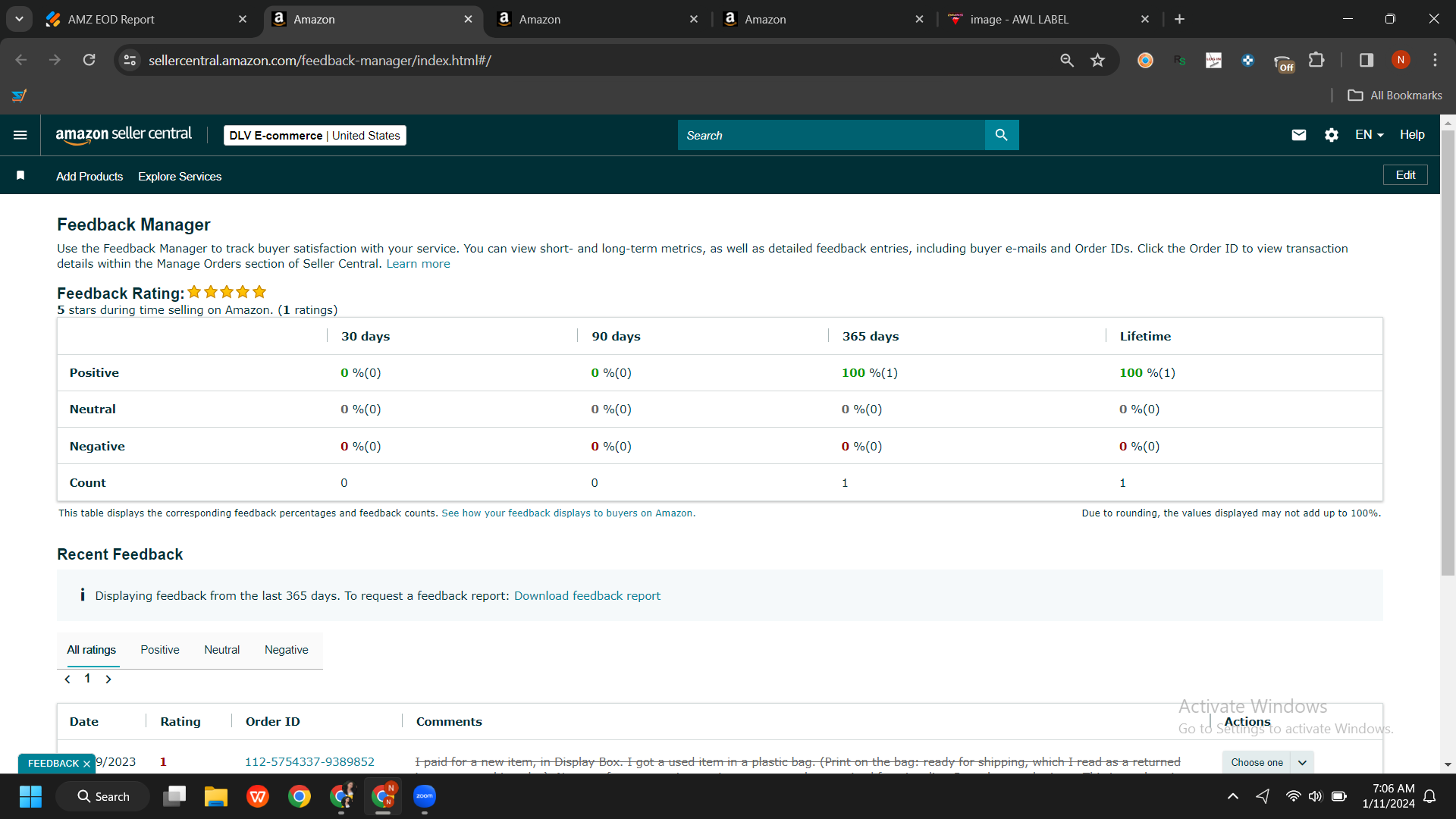Open the settings gear icon
Image resolution: width=1456 pixels, height=819 pixels.
(x=1332, y=135)
